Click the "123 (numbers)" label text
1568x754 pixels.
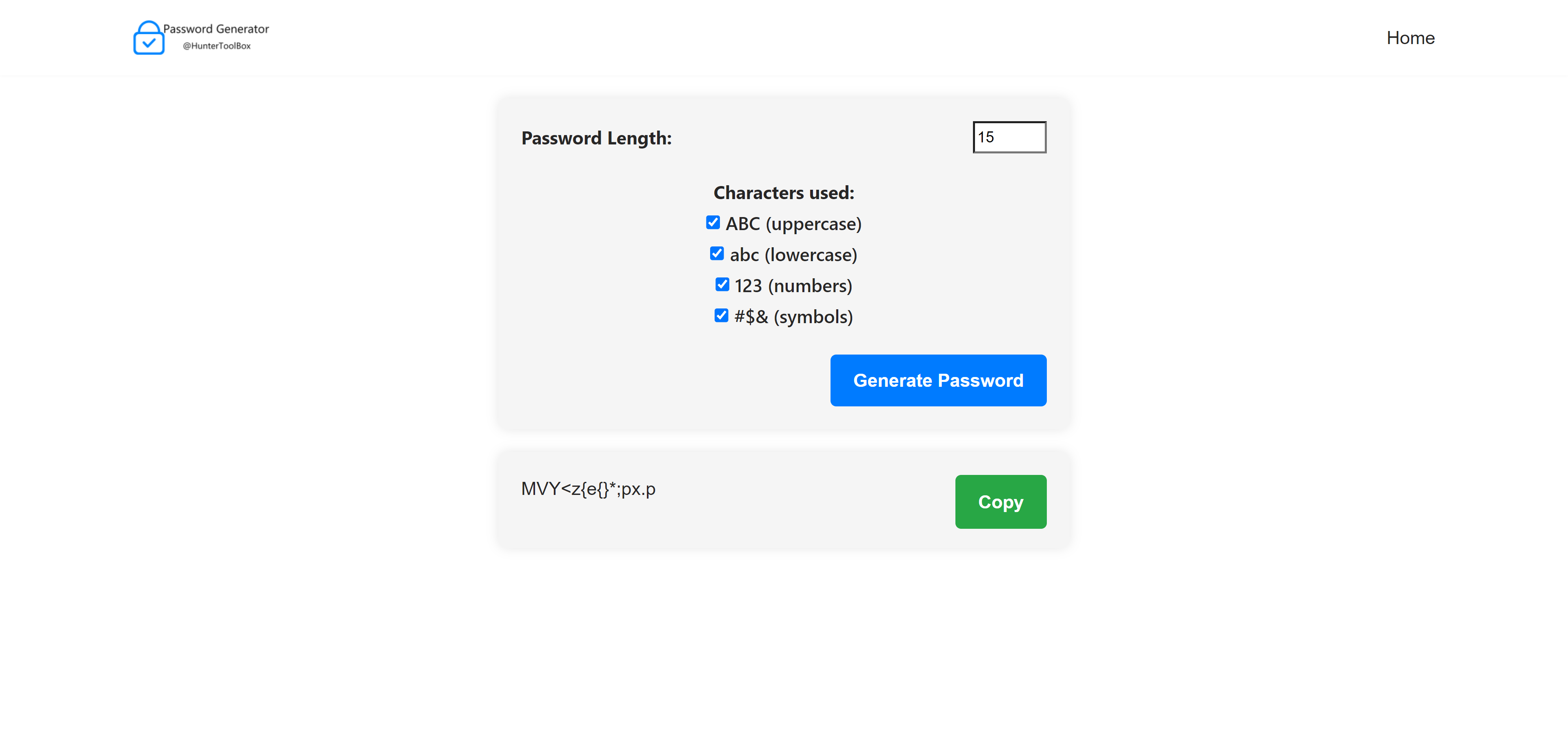coord(793,286)
